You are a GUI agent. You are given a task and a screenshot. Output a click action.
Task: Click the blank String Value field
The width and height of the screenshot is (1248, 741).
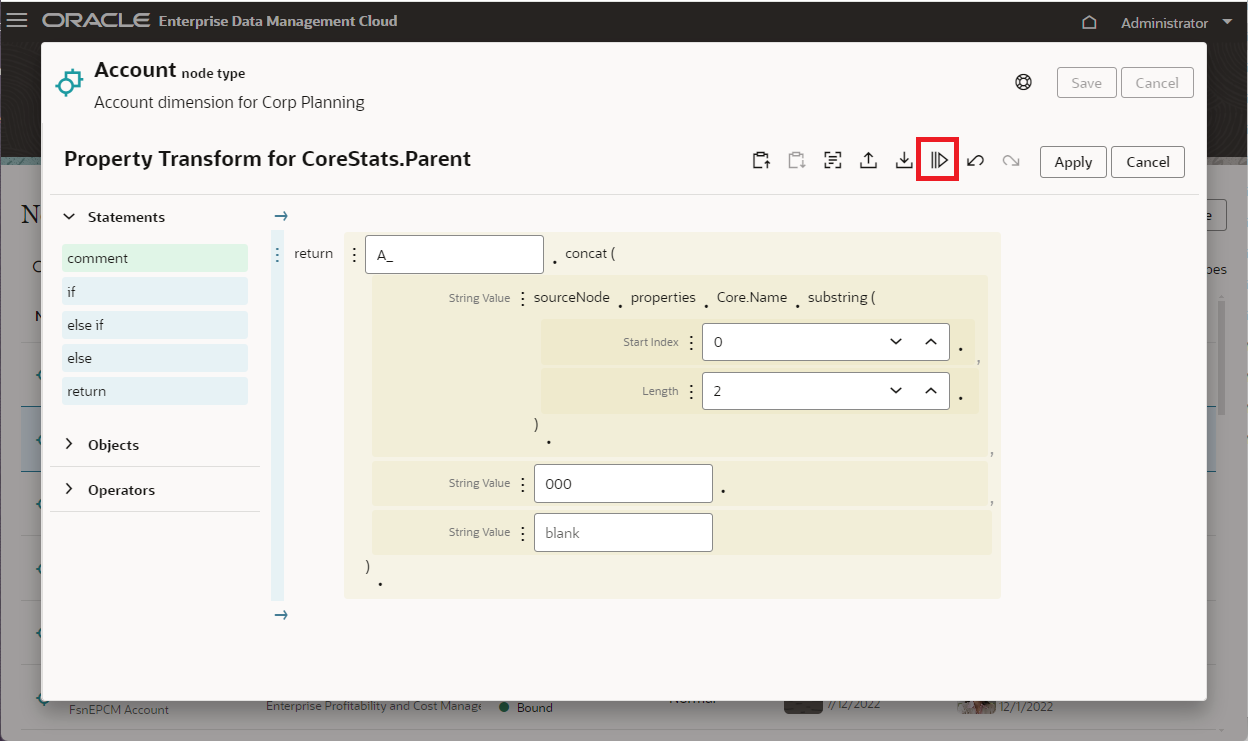(623, 532)
